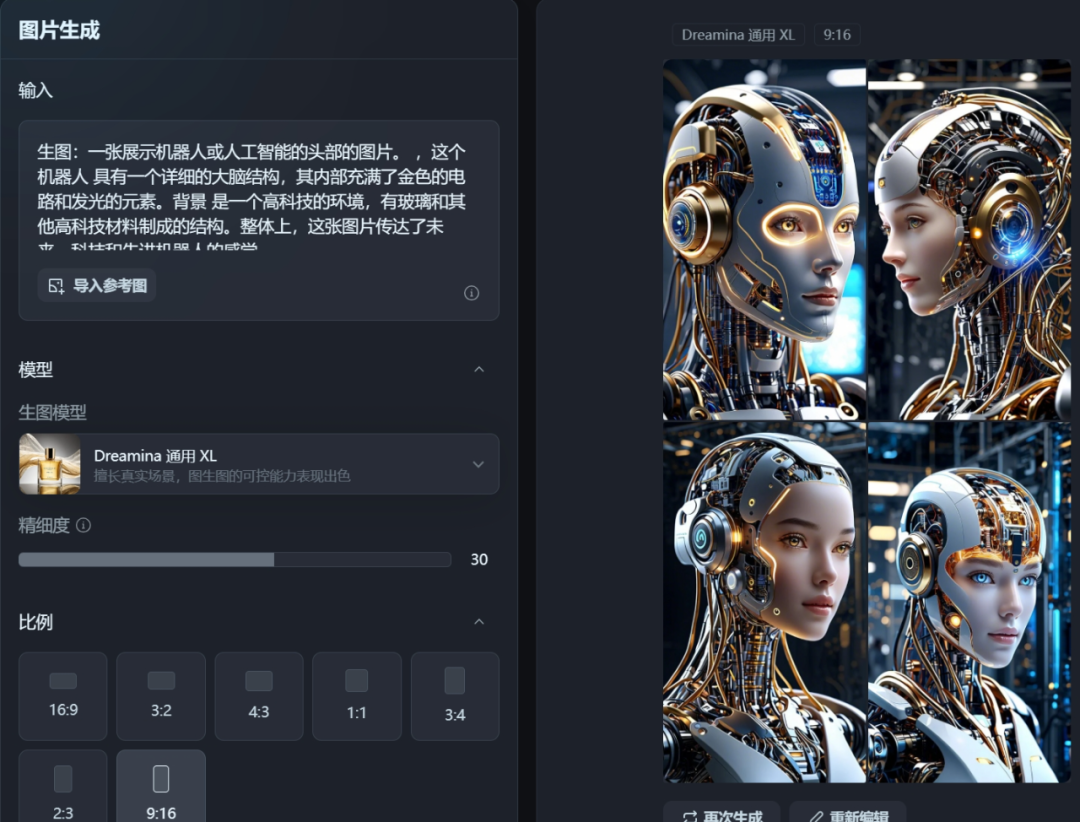This screenshot has width=1080, height=822.
Task: Select the 4:3 aspect ratio
Action: (x=259, y=696)
